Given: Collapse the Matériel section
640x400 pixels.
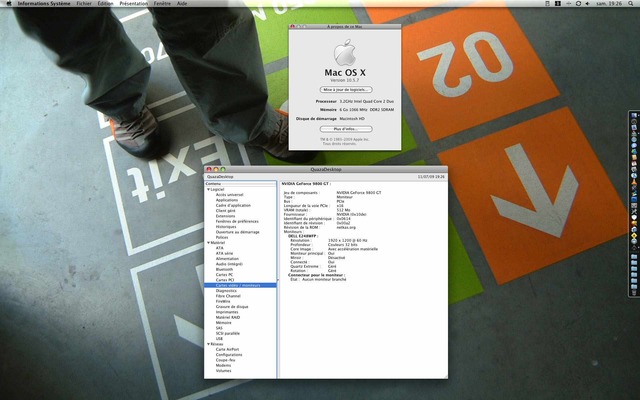Looking at the screenshot, I should pos(209,243).
